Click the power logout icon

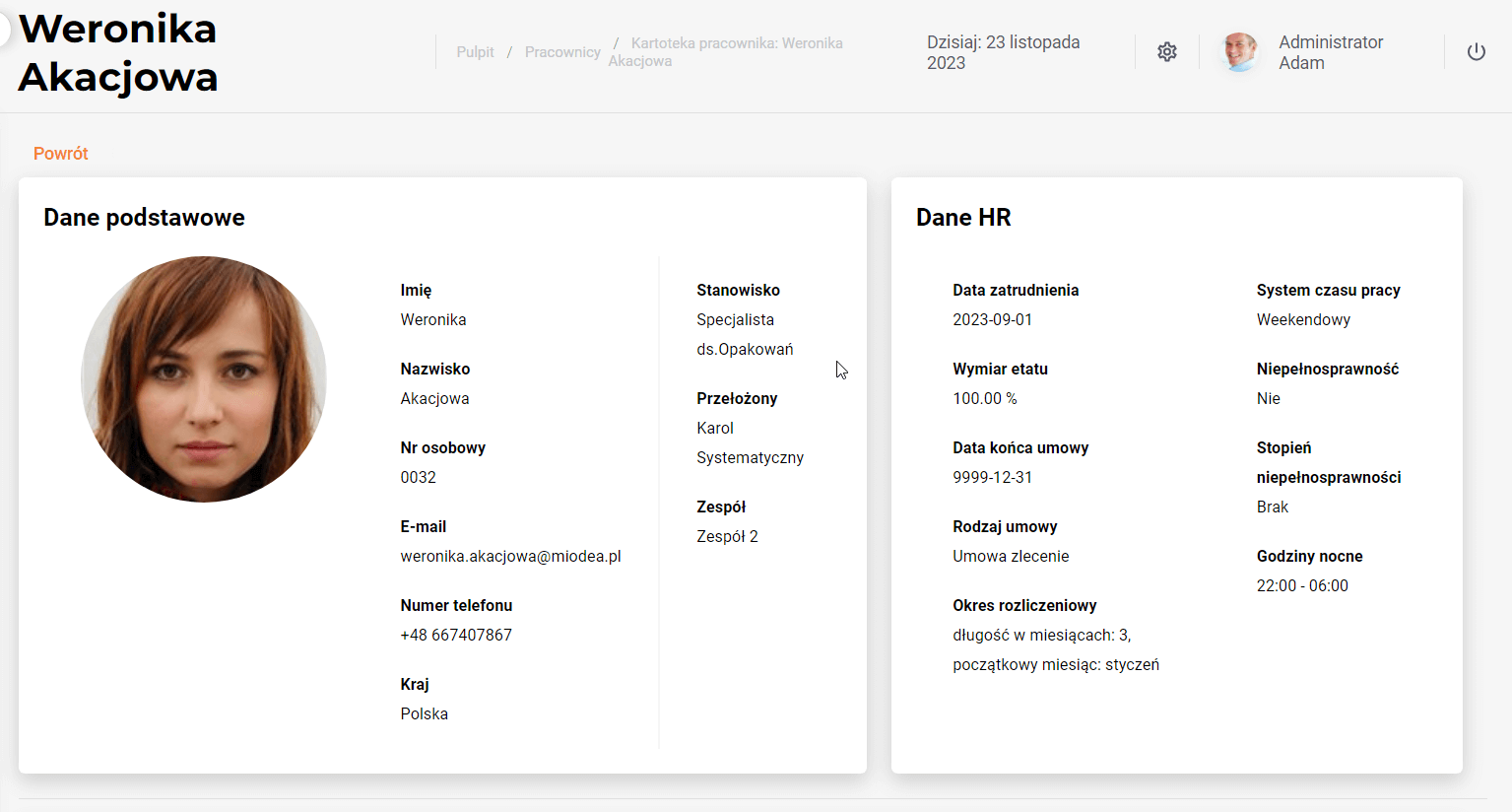1476,52
